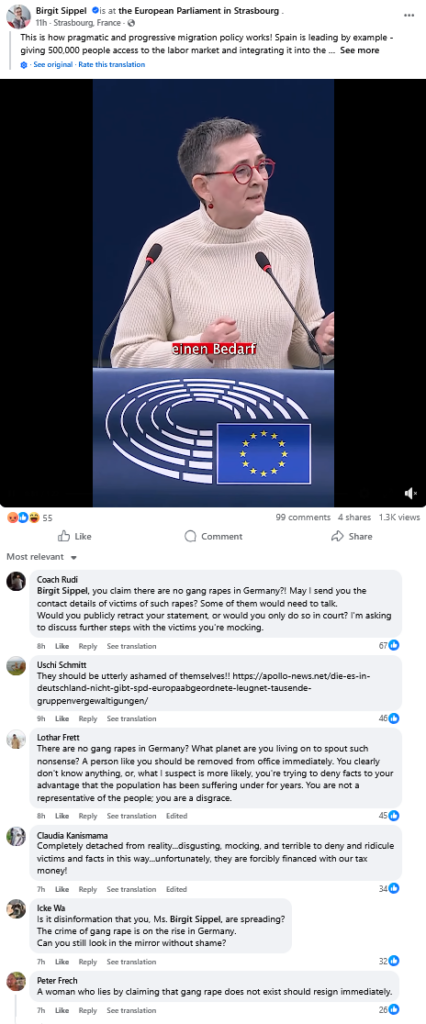The image size is (426, 1024).
Task: Click the Like thumbs-up button under the post
Action: point(74,536)
